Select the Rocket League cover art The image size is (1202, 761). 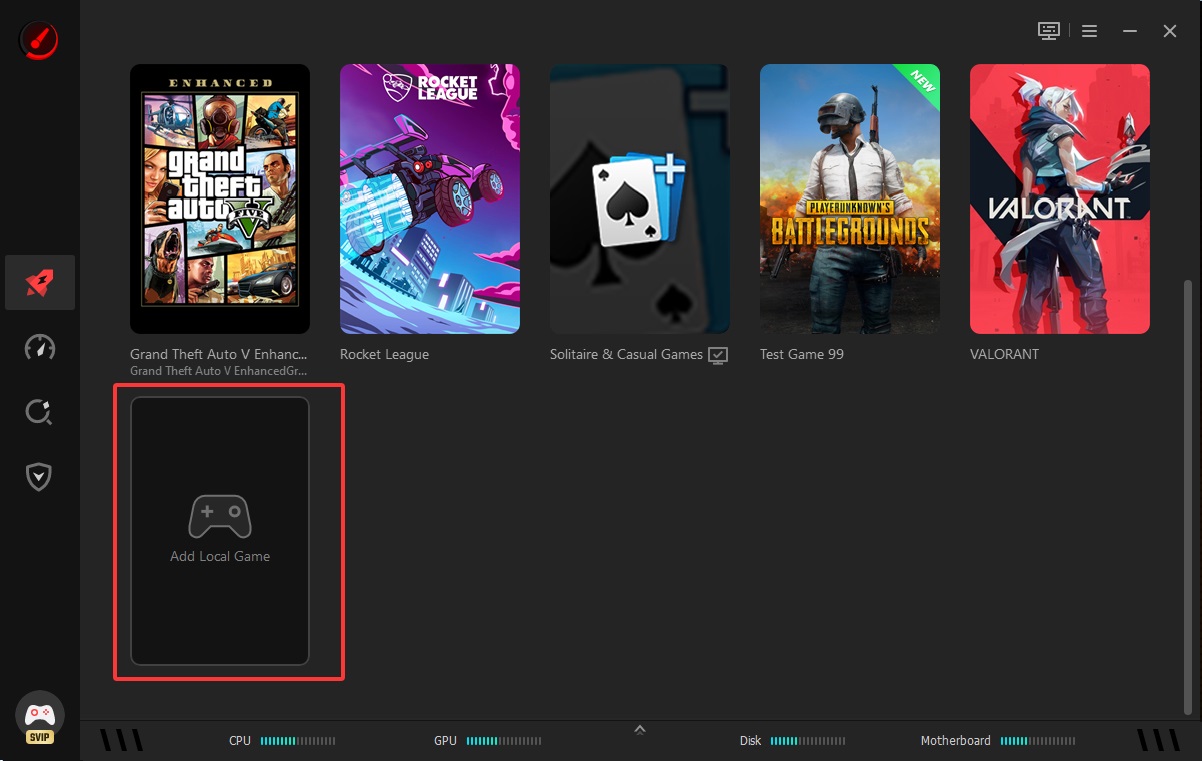pos(430,199)
